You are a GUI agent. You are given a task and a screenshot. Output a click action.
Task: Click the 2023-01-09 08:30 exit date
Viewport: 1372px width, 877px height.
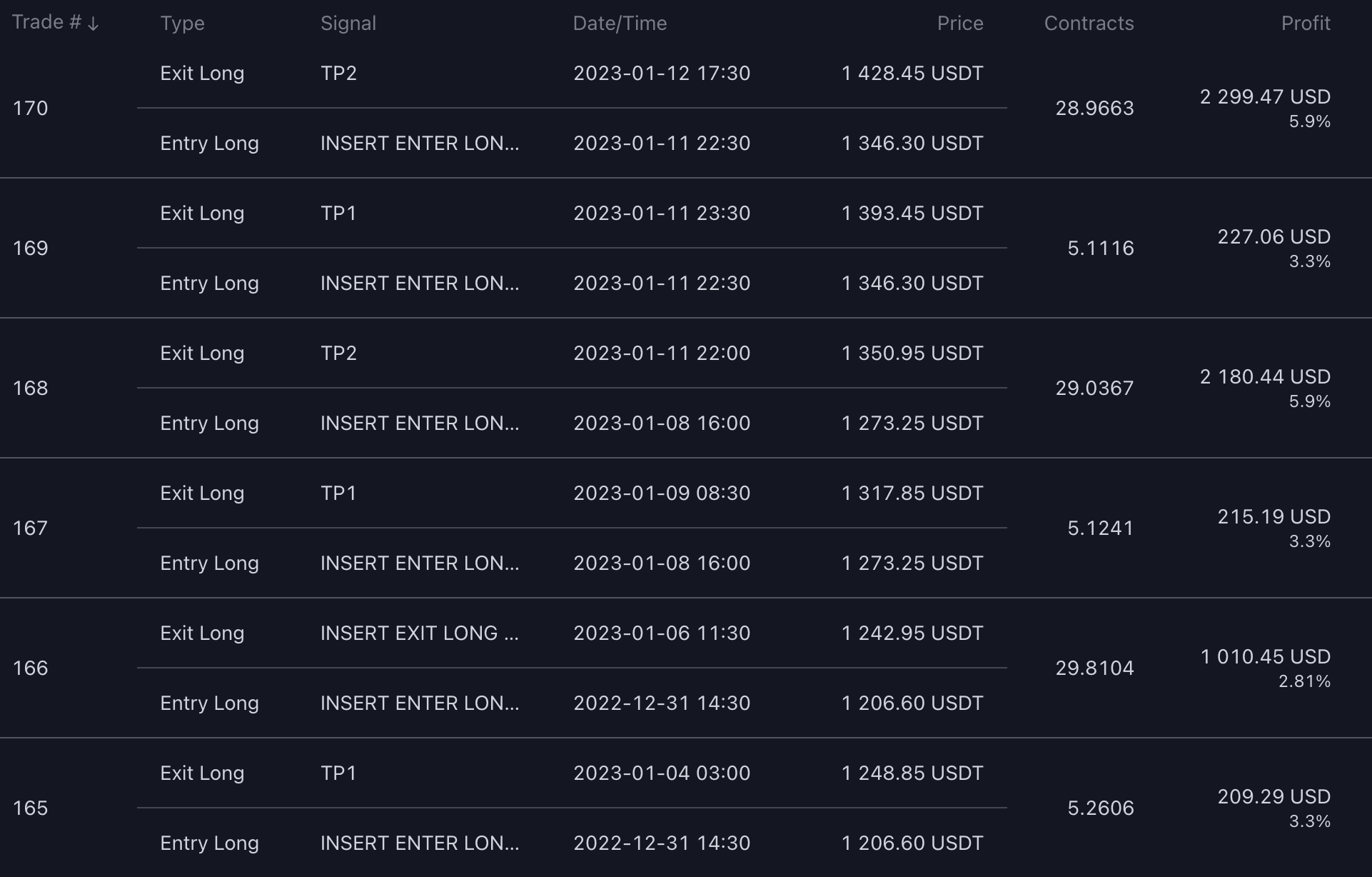pos(661,493)
